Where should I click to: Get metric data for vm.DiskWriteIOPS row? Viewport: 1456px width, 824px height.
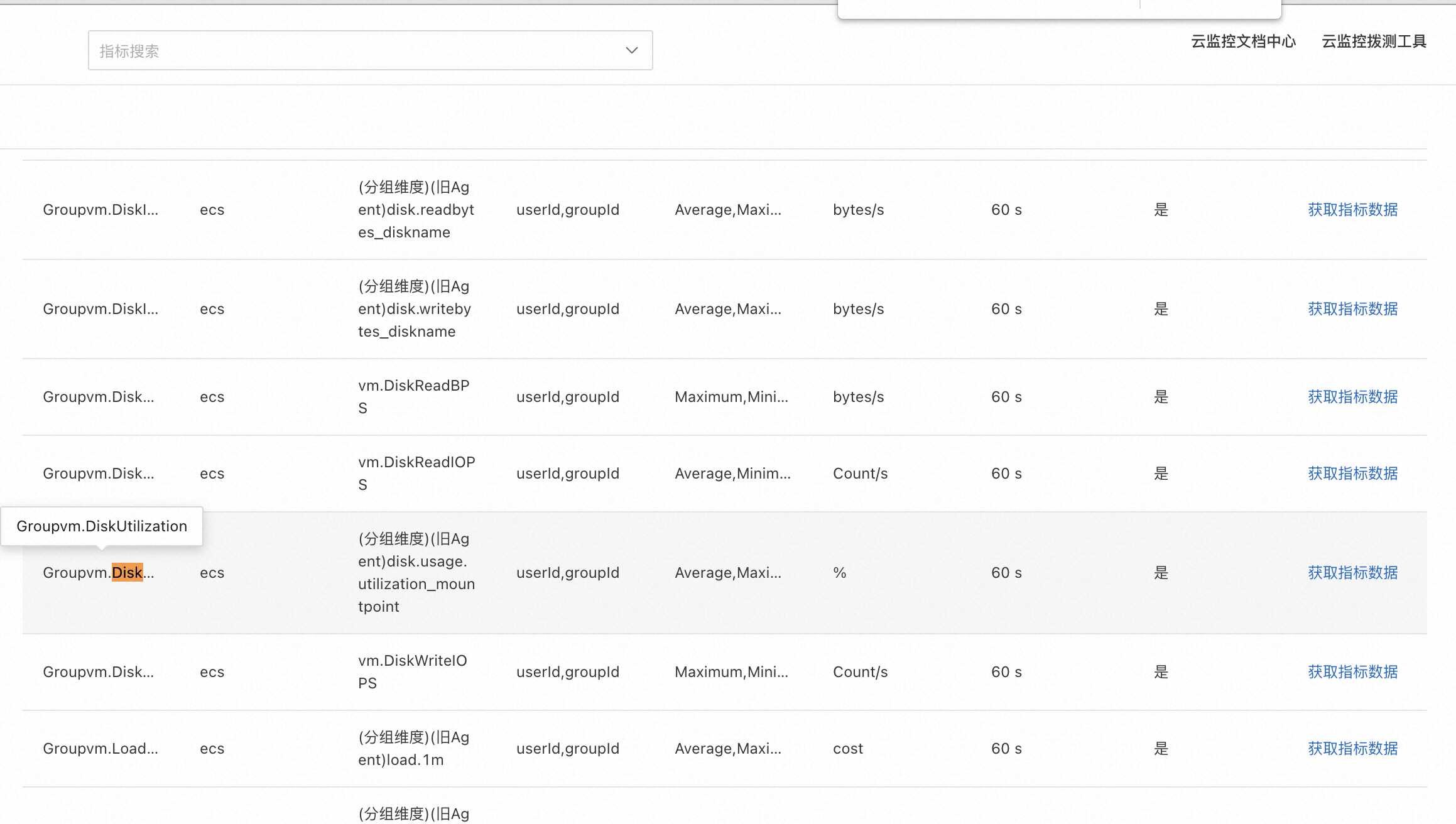pos(1352,672)
